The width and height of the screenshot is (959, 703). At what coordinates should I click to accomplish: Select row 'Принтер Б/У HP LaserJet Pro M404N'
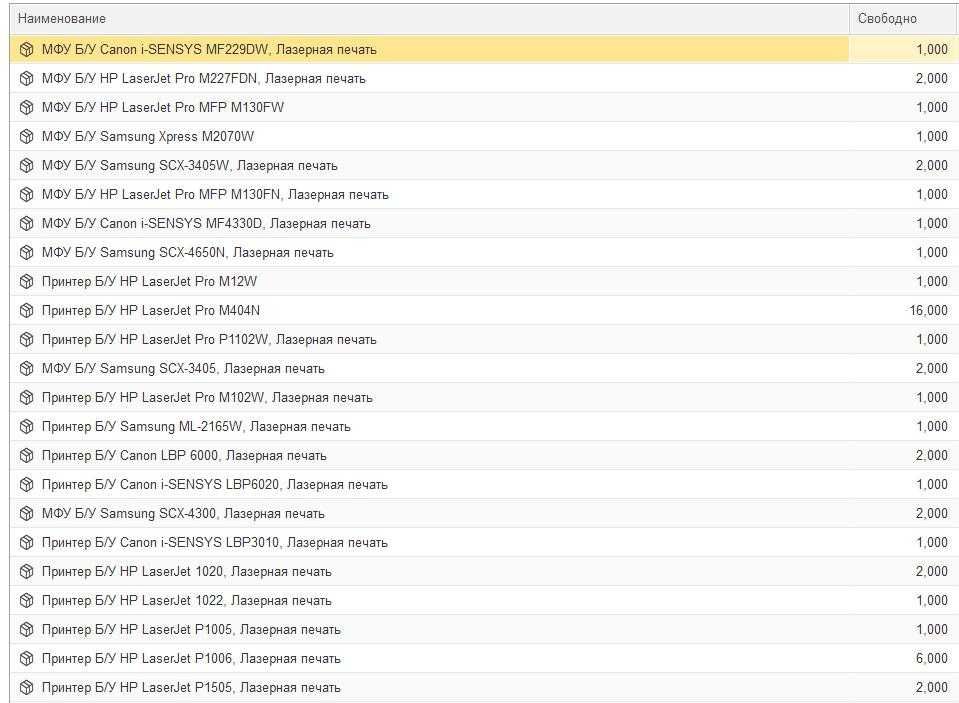point(484,311)
